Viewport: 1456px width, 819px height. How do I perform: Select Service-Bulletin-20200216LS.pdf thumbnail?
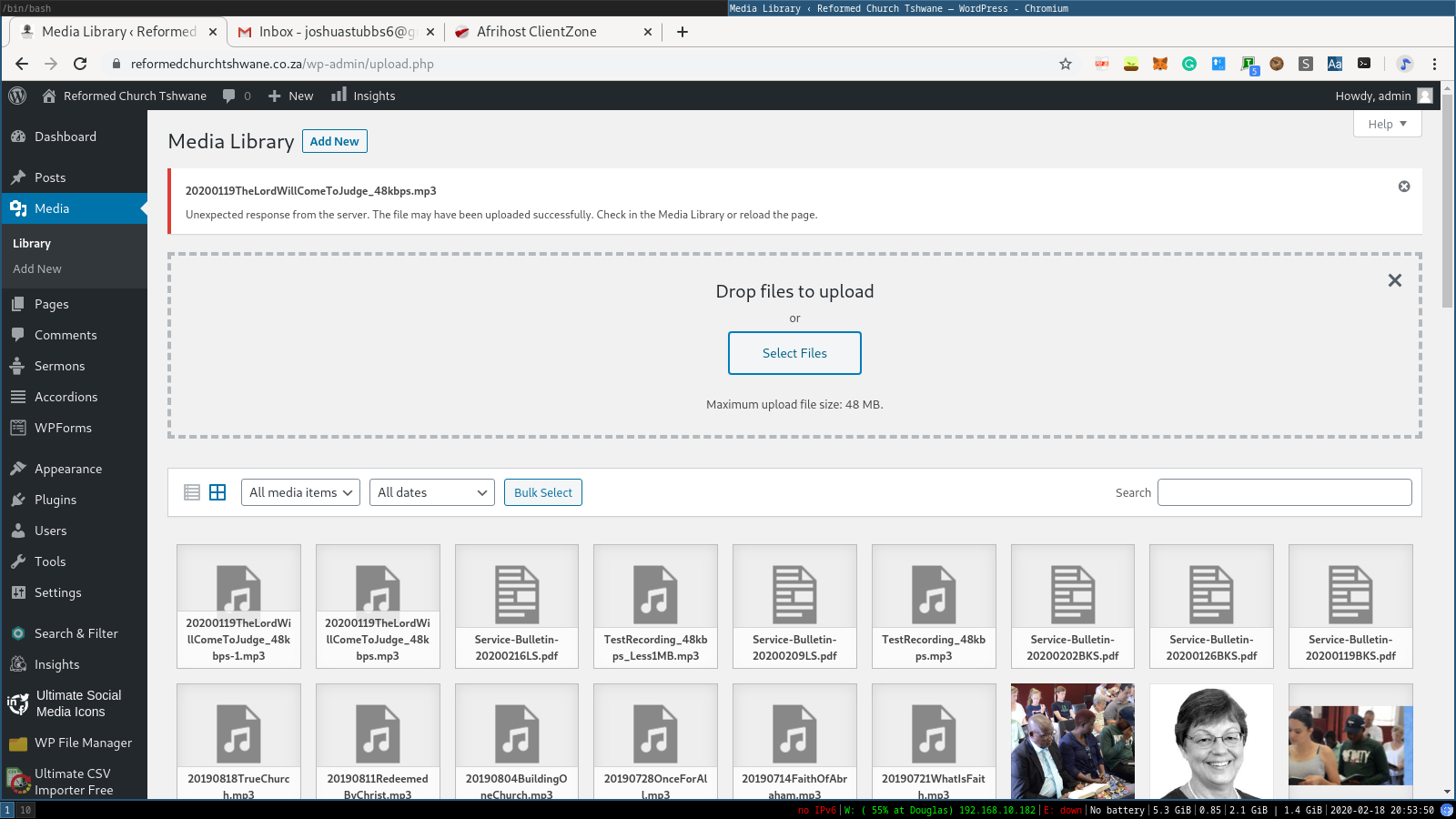(517, 606)
